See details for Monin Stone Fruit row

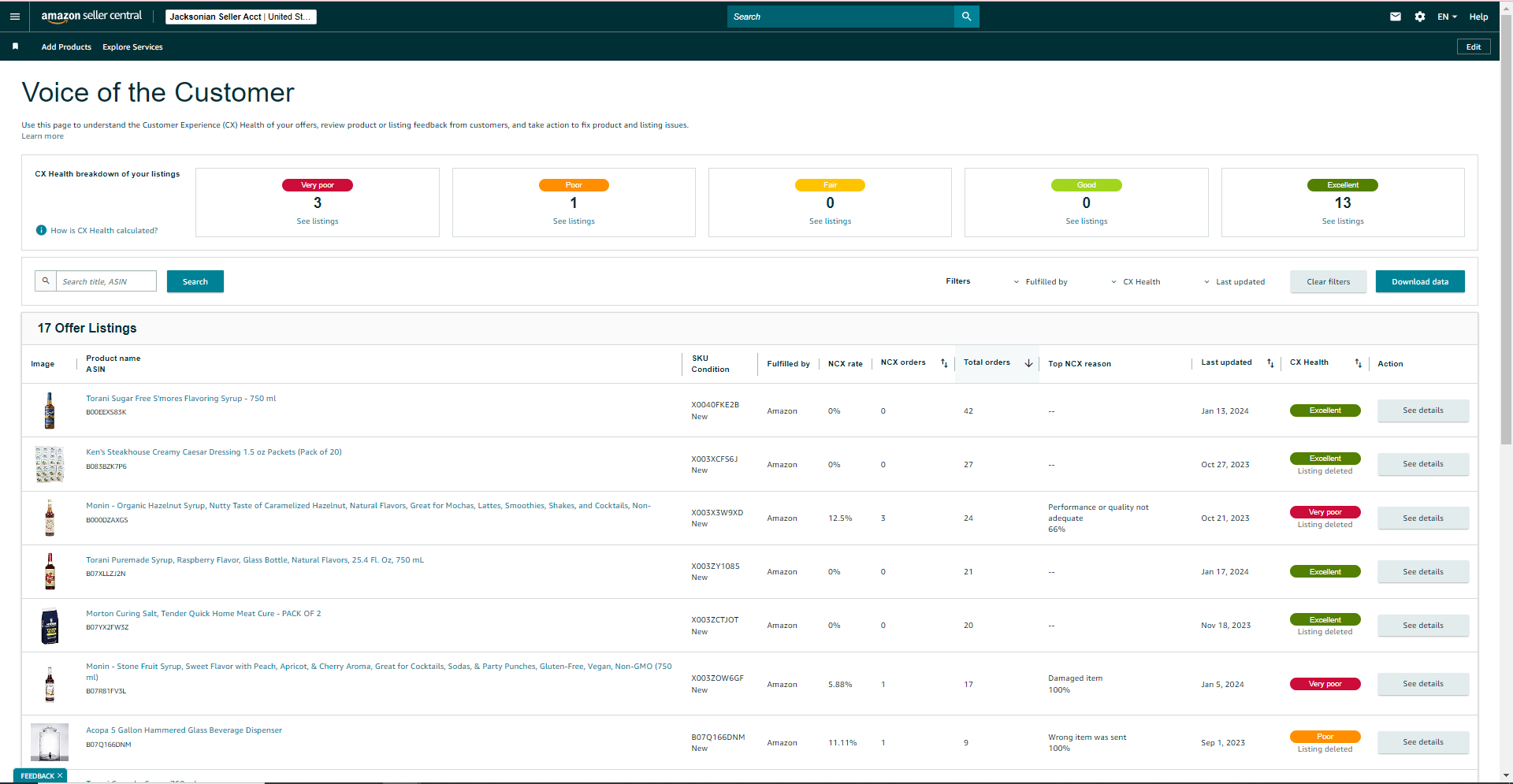1423,684
